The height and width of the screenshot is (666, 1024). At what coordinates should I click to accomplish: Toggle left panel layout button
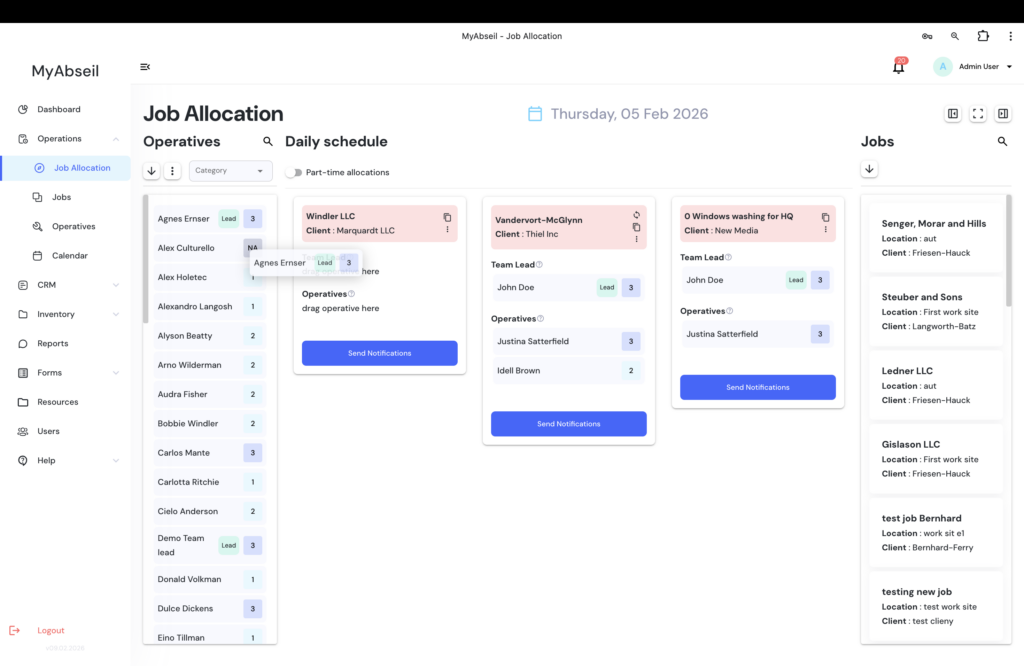point(953,114)
